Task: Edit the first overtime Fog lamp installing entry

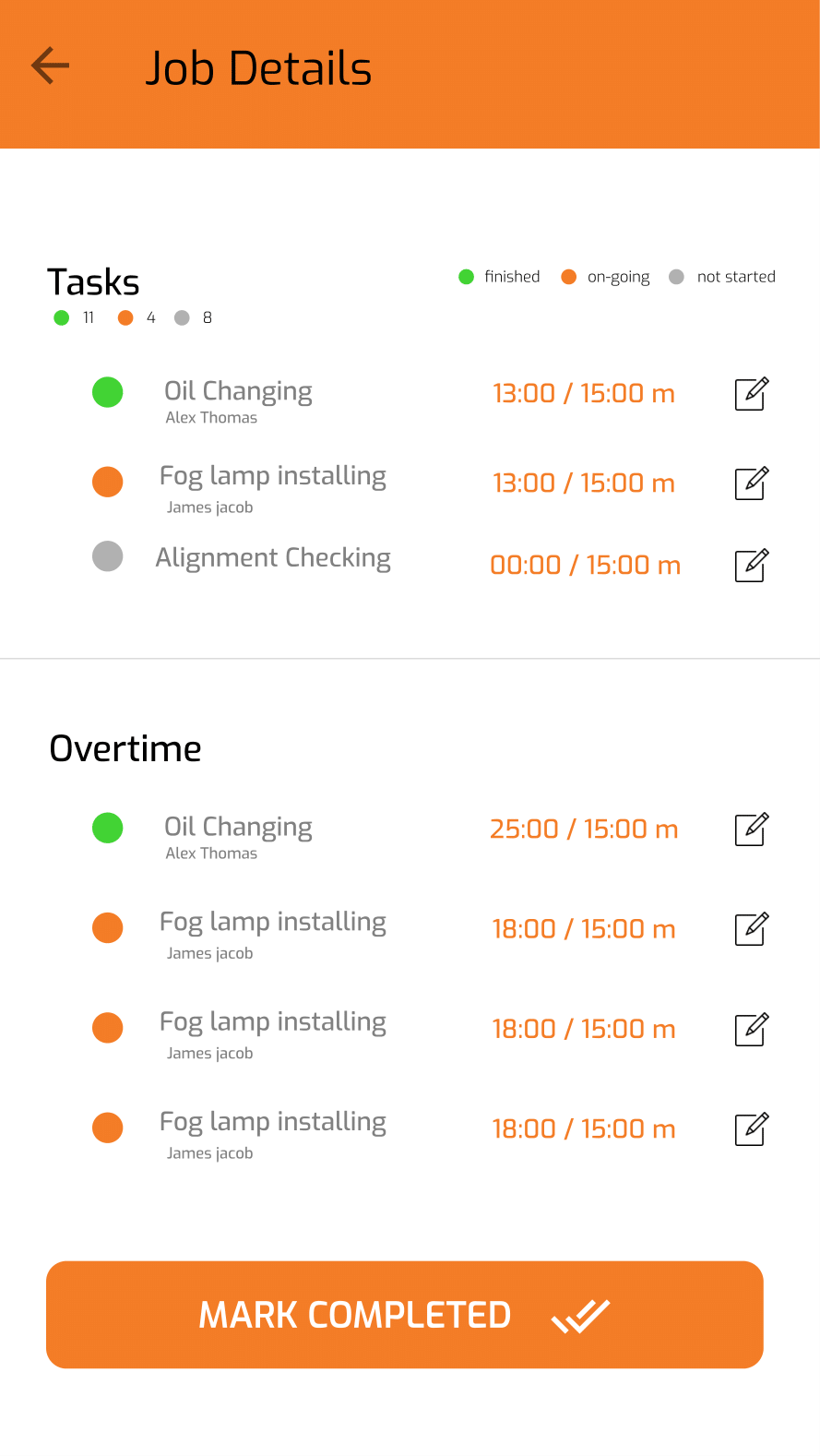Action: pos(752,928)
